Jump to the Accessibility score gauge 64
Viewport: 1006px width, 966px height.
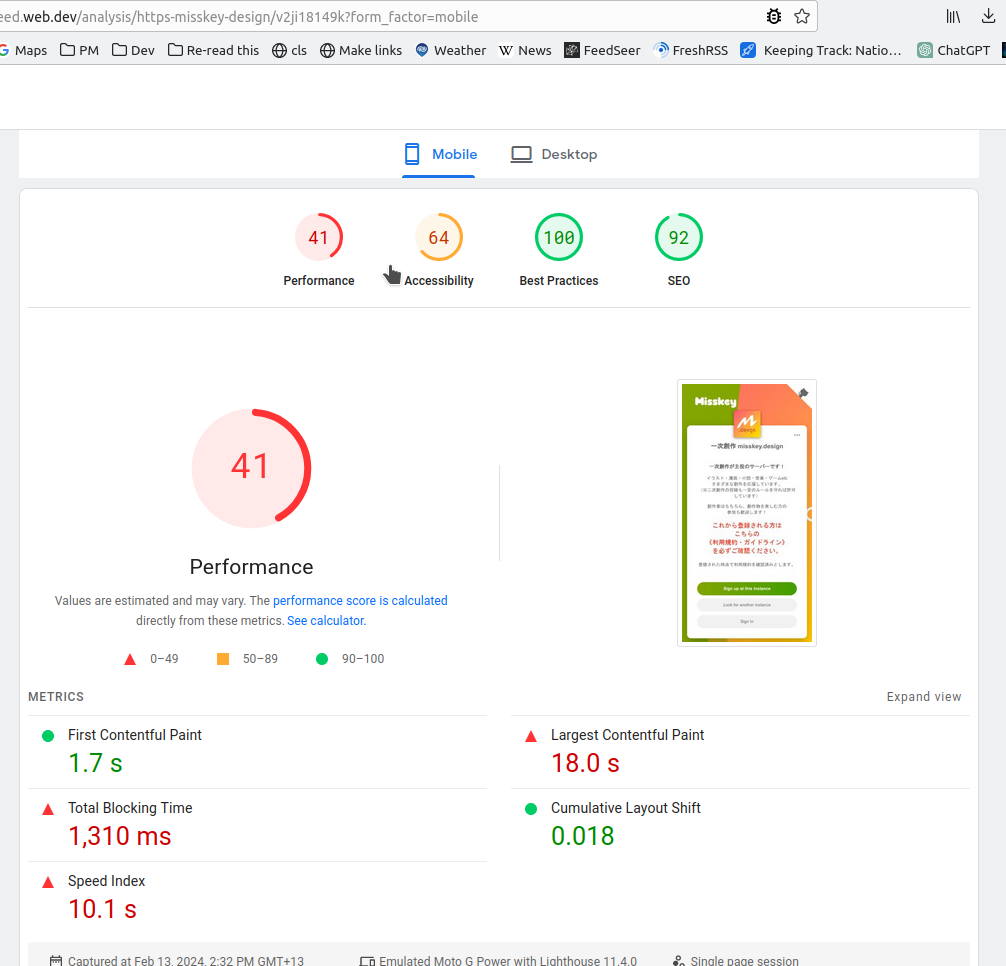click(439, 238)
